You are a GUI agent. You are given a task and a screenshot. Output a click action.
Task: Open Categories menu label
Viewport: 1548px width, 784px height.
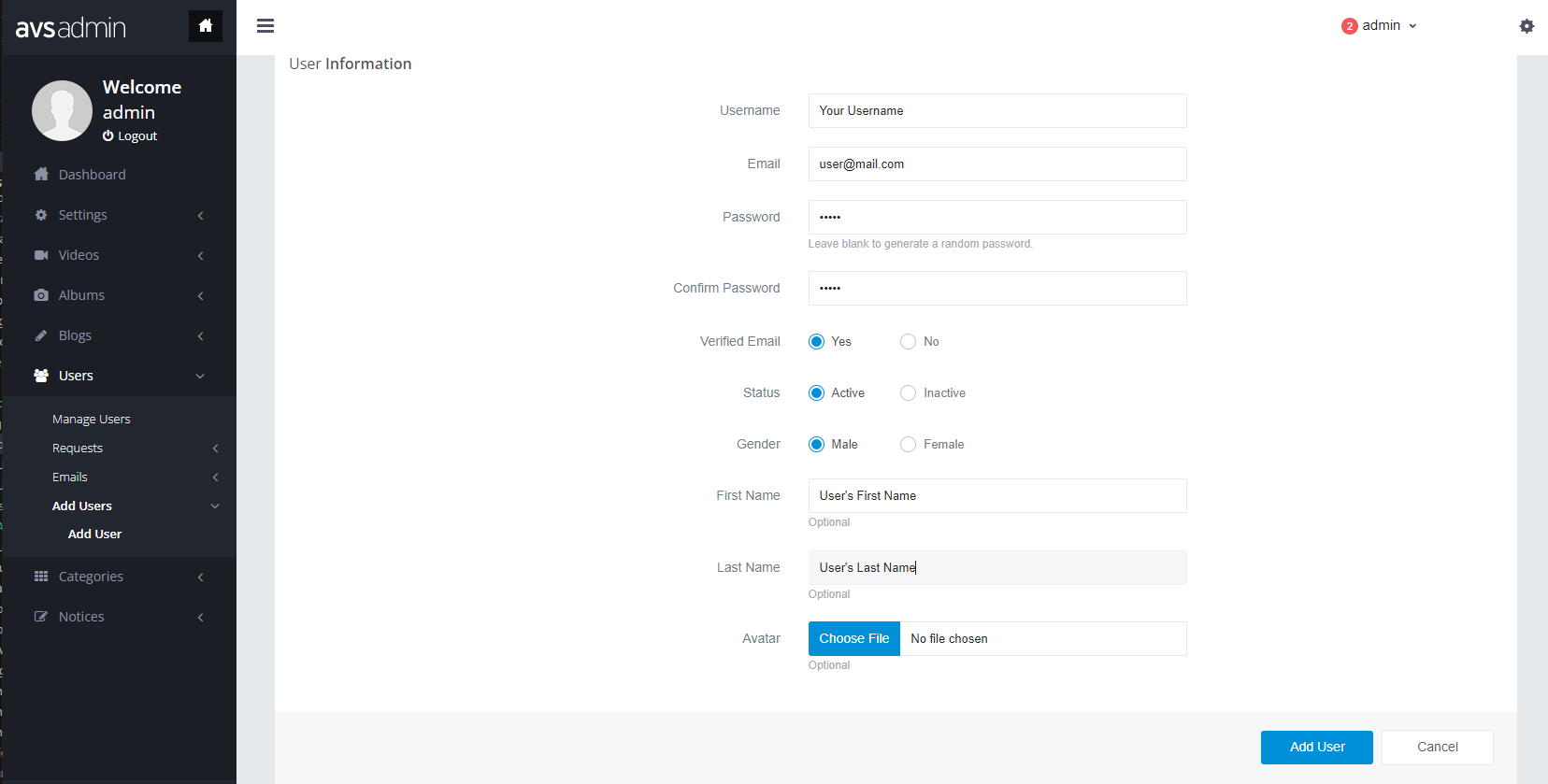tap(91, 577)
